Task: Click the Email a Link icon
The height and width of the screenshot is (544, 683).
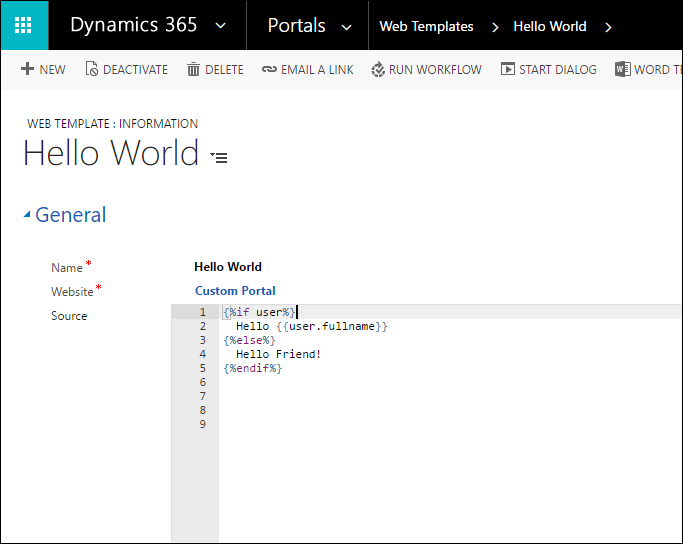Action: [x=269, y=69]
